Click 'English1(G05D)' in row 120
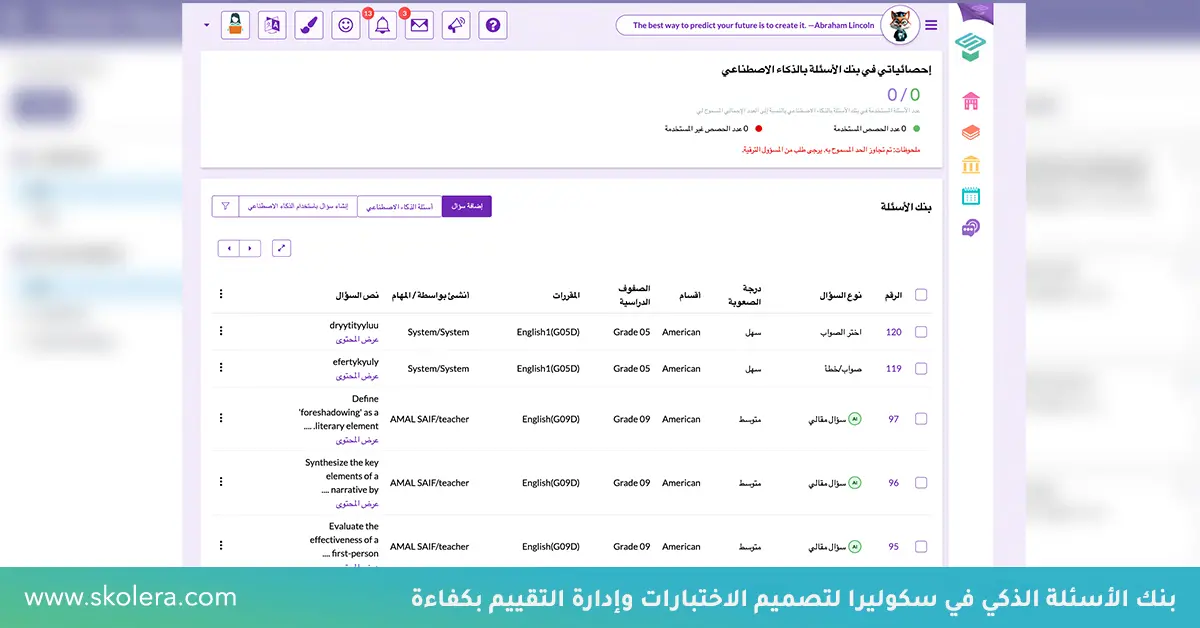The image size is (1200, 628). pos(548,332)
